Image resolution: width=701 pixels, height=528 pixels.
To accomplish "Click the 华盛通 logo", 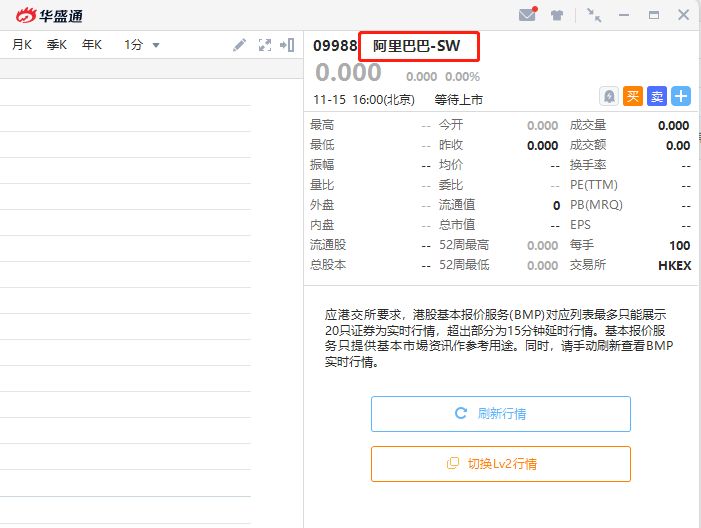I will pyautogui.click(x=49, y=16).
